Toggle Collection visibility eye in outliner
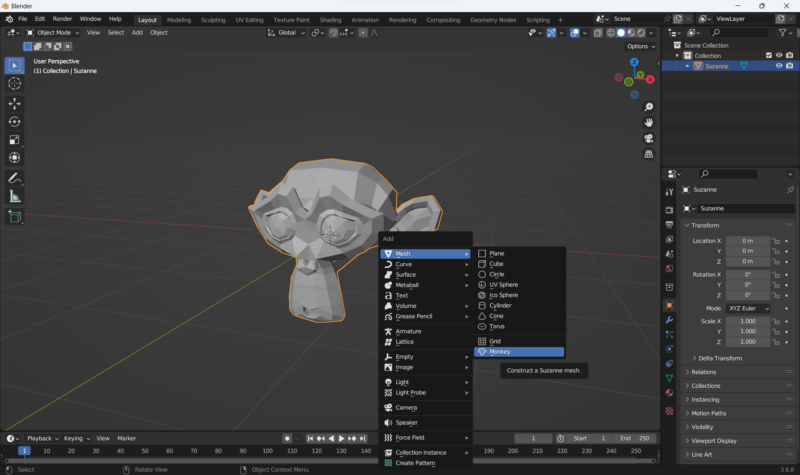The width and height of the screenshot is (800, 475). 779,55
